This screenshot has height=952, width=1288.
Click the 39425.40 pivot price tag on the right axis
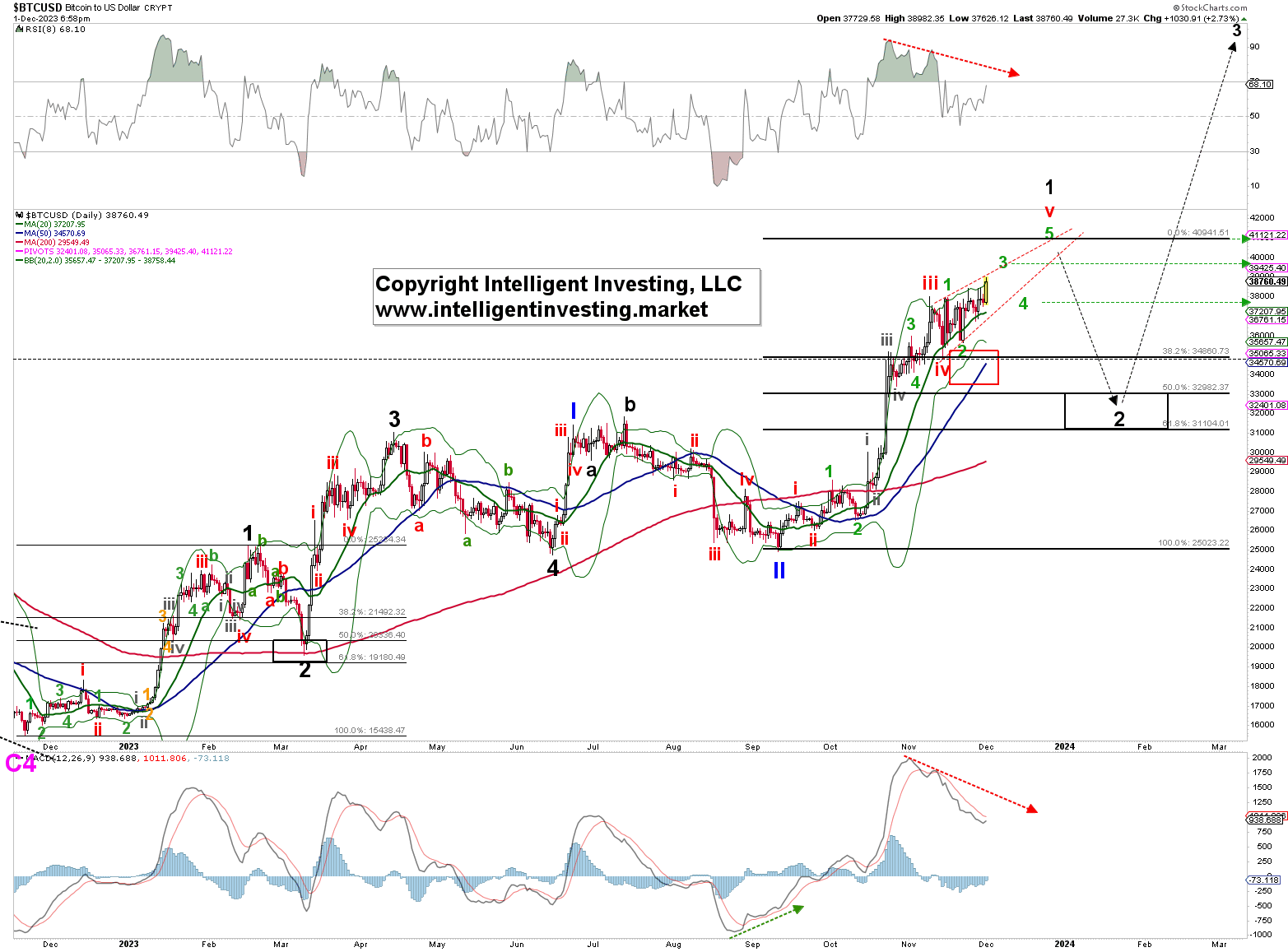pyautogui.click(x=1267, y=267)
